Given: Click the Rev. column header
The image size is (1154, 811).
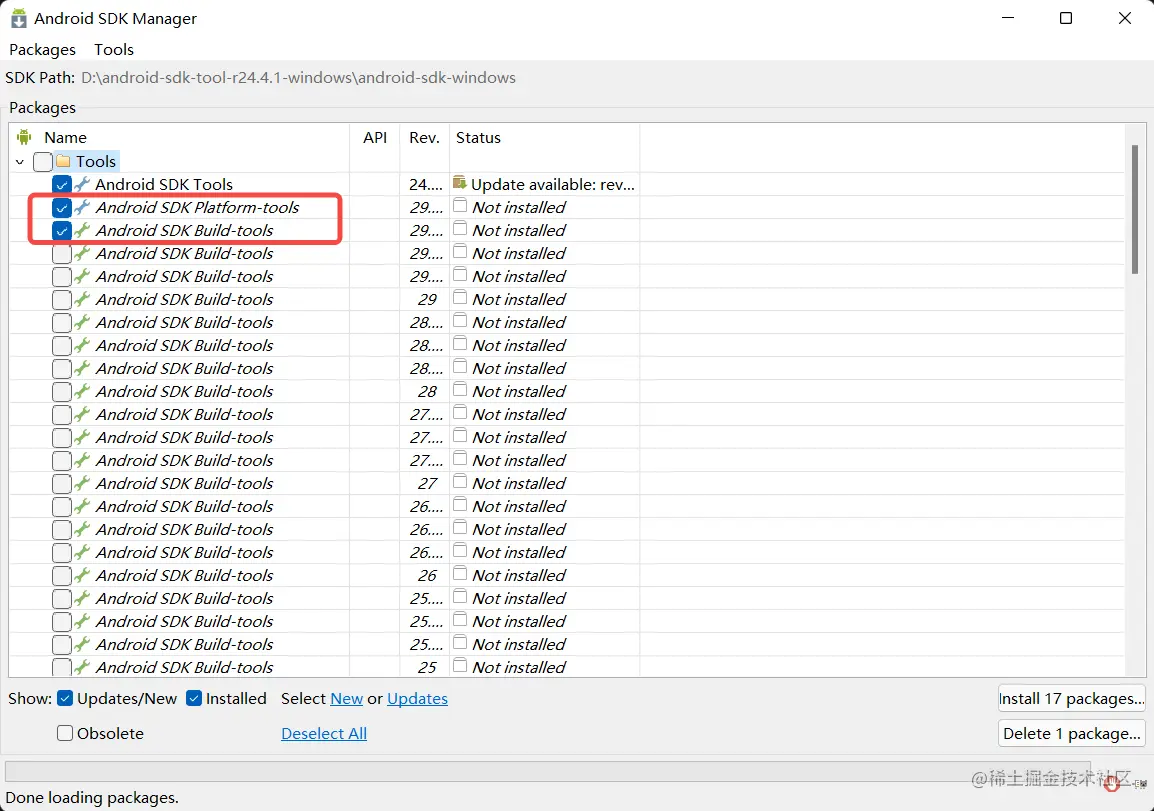Looking at the screenshot, I should [425, 137].
